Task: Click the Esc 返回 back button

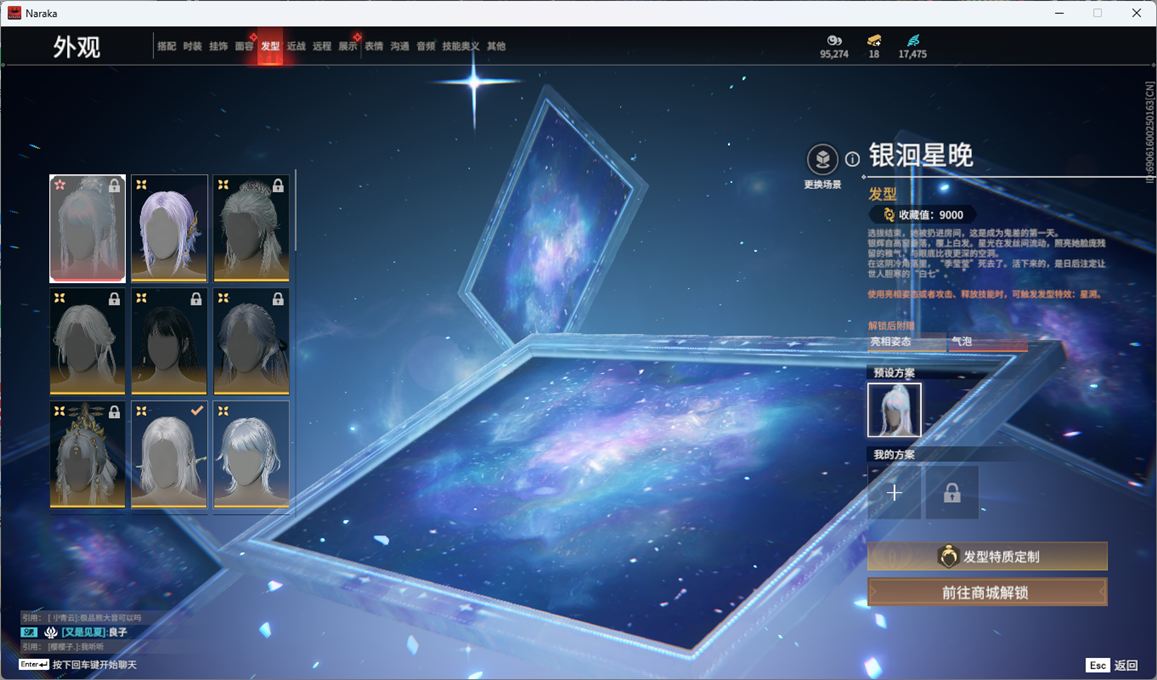Action: tap(1112, 665)
